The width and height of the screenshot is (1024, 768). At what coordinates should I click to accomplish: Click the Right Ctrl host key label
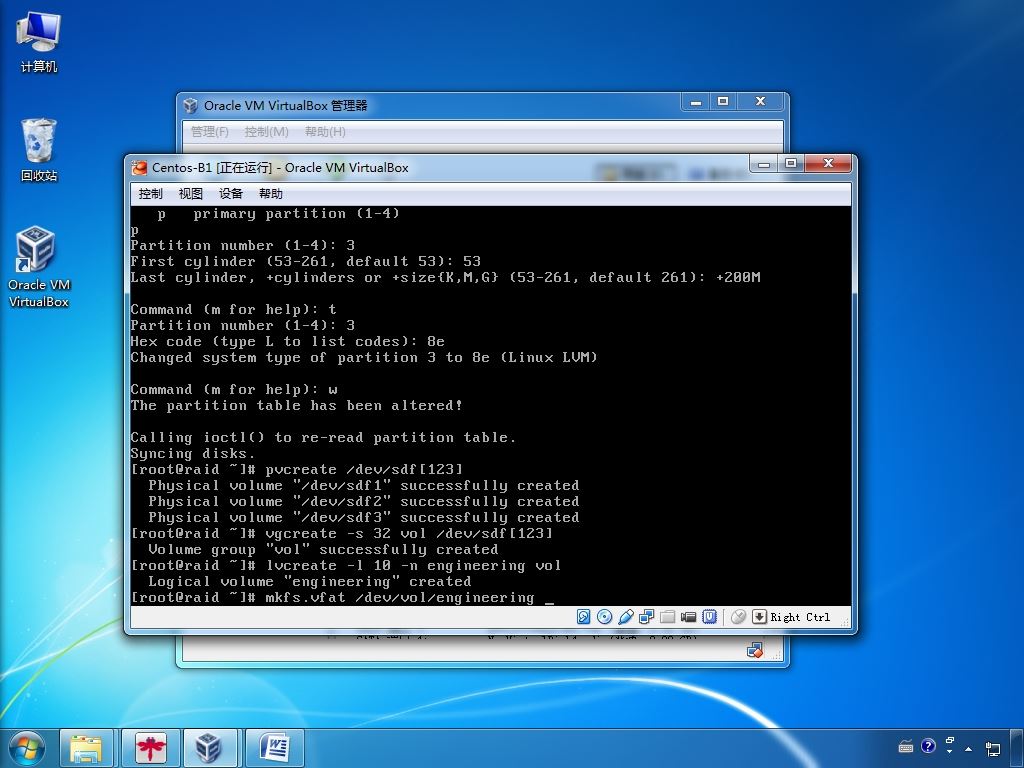click(x=800, y=617)
